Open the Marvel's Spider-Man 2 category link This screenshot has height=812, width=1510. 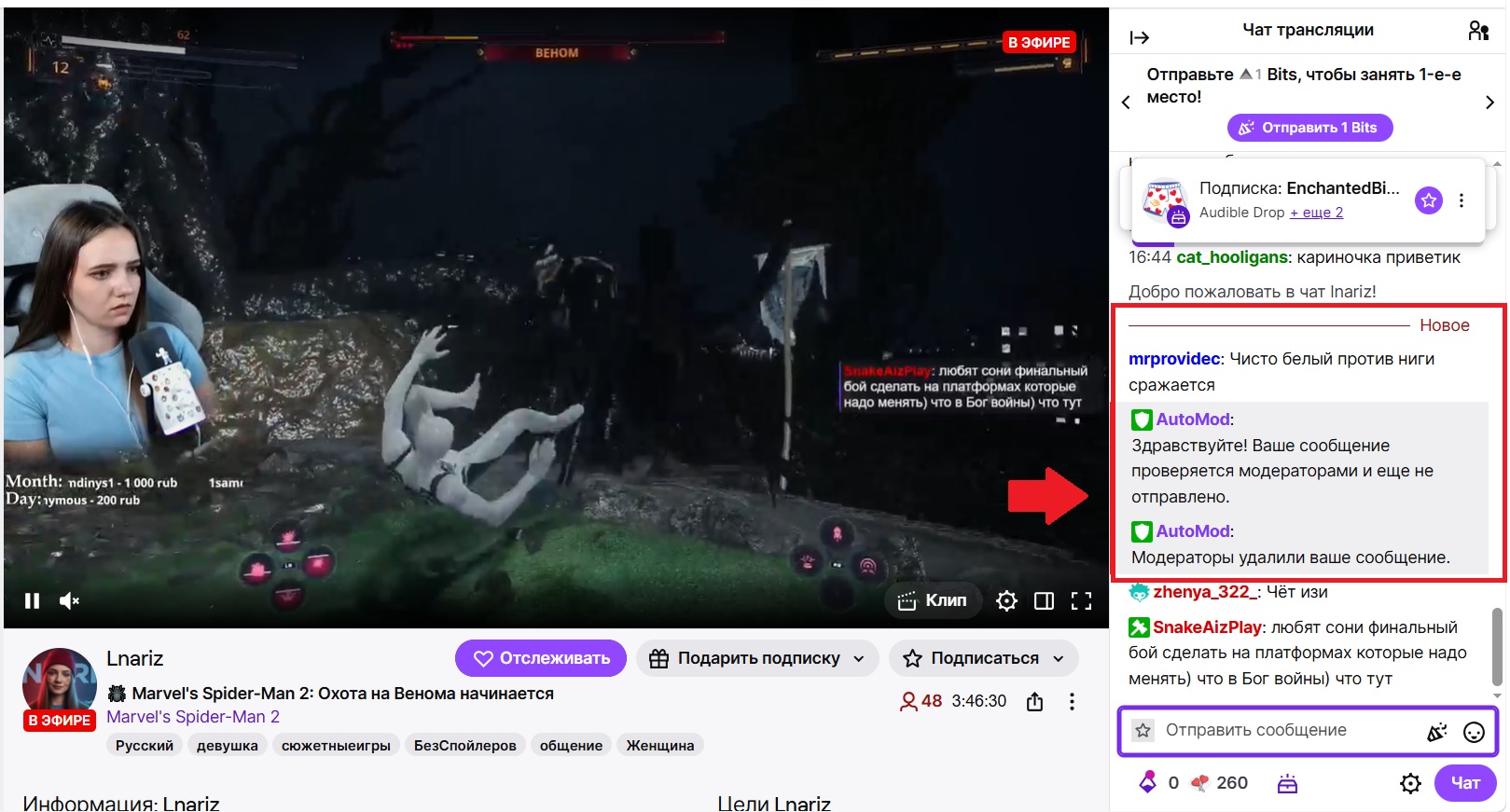193,717
